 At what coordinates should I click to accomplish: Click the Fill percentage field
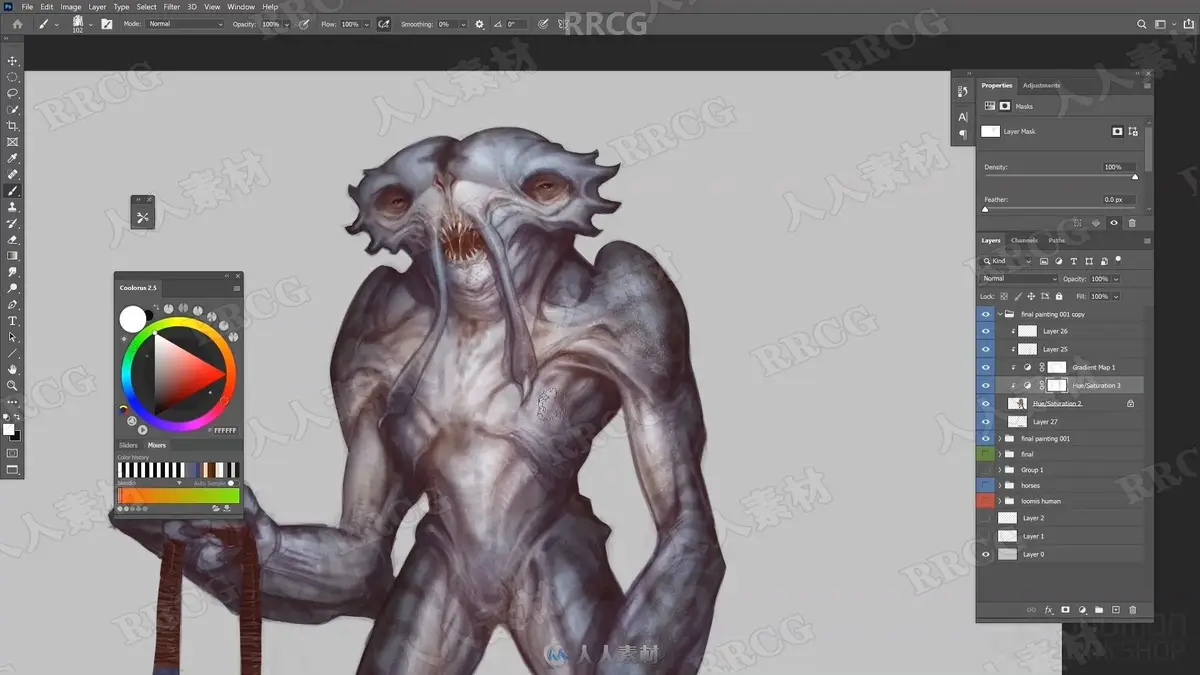click(x=1100, y=296)
